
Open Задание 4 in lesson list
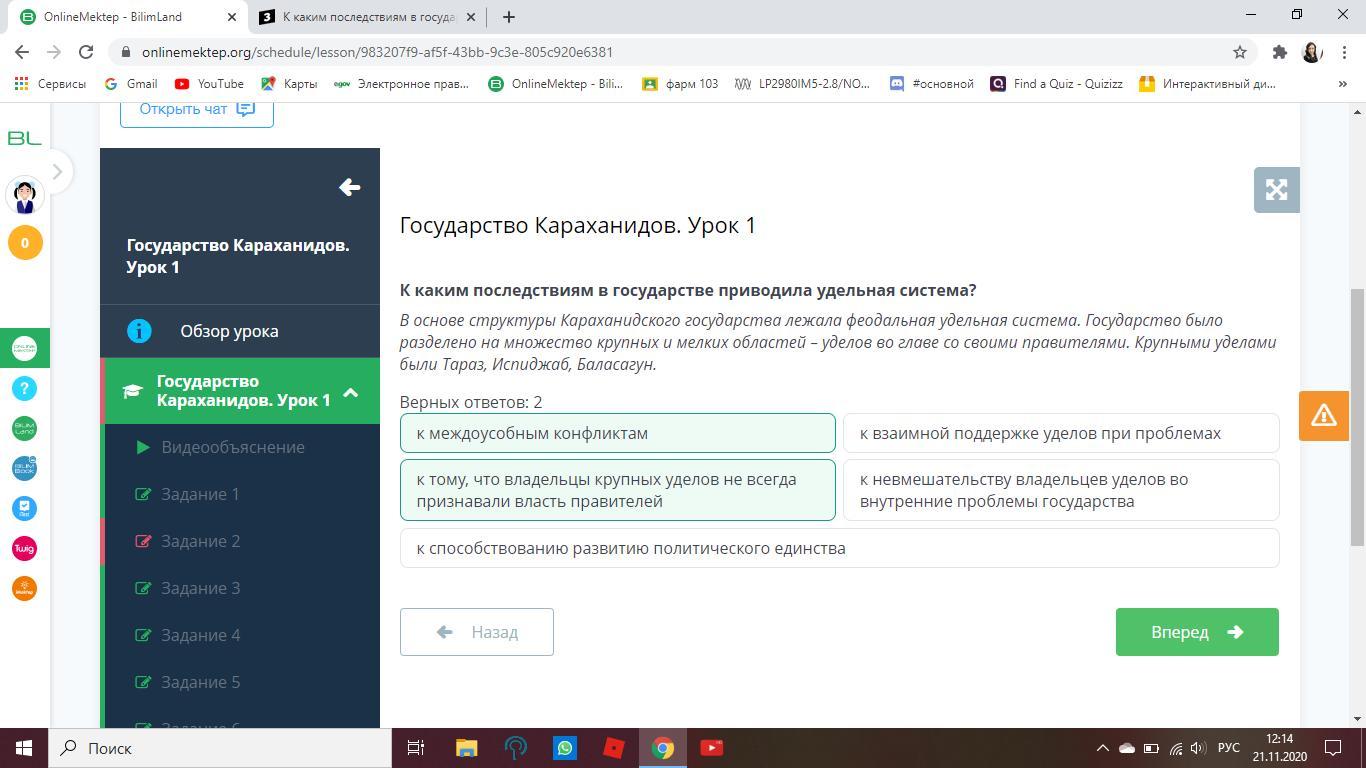point(240,635)
